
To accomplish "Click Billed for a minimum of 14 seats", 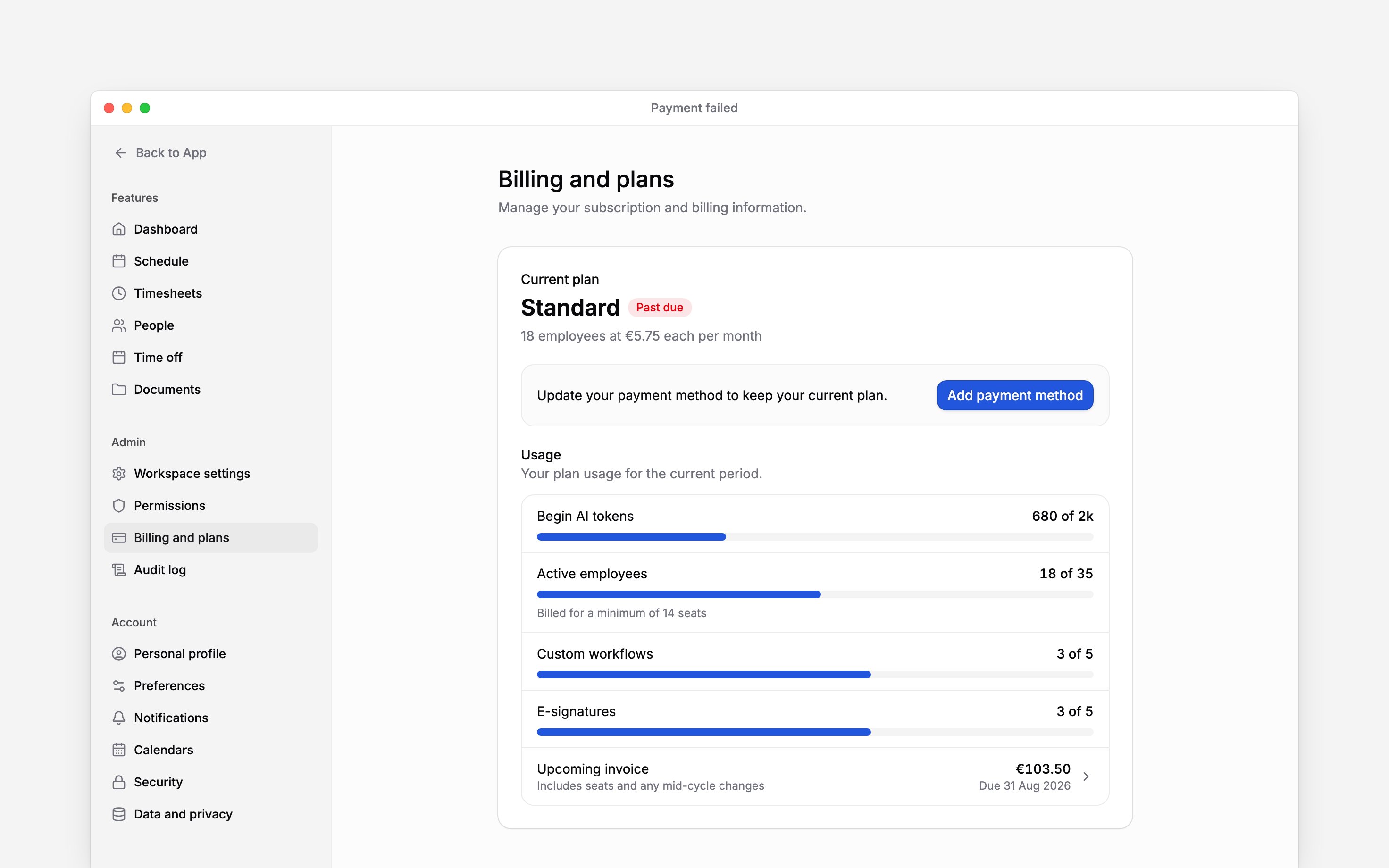I will point(622,613).
